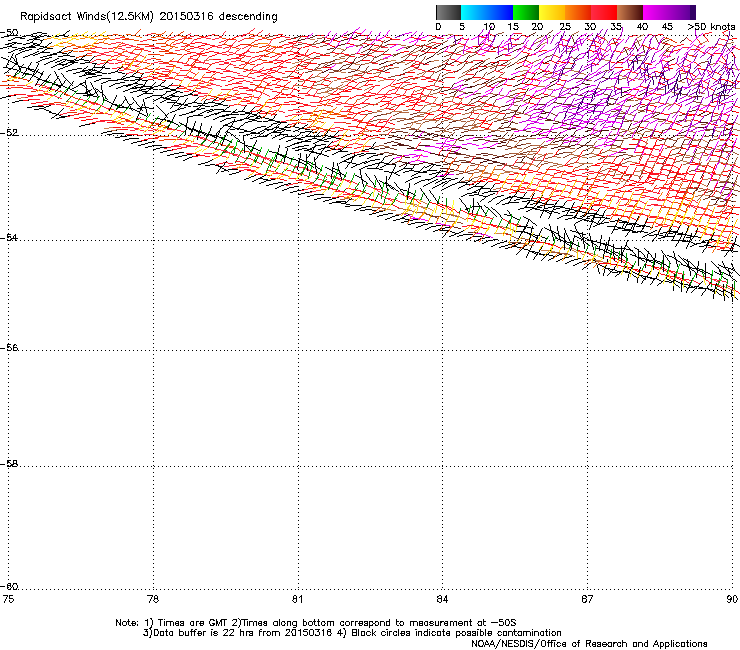
Task: Click the legend label '25'
Action: coord(565,27)
